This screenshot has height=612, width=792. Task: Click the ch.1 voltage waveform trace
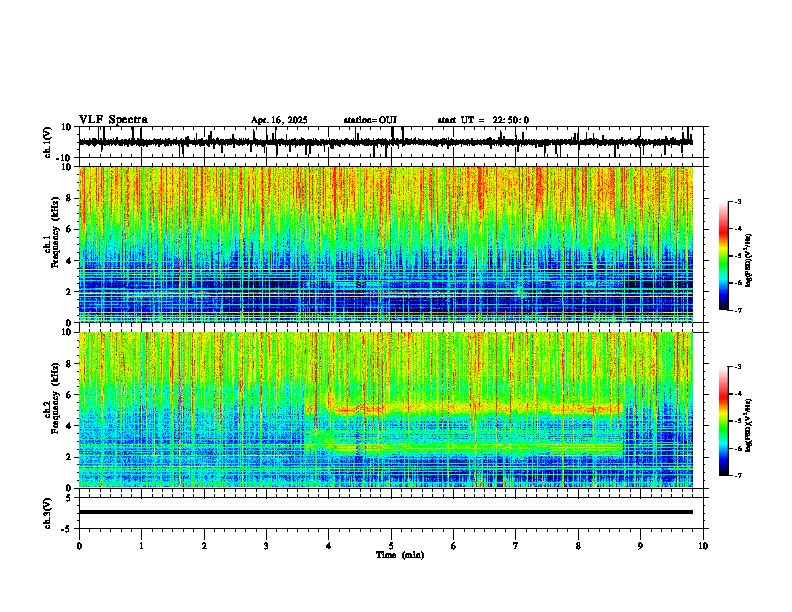click(385, 142)
